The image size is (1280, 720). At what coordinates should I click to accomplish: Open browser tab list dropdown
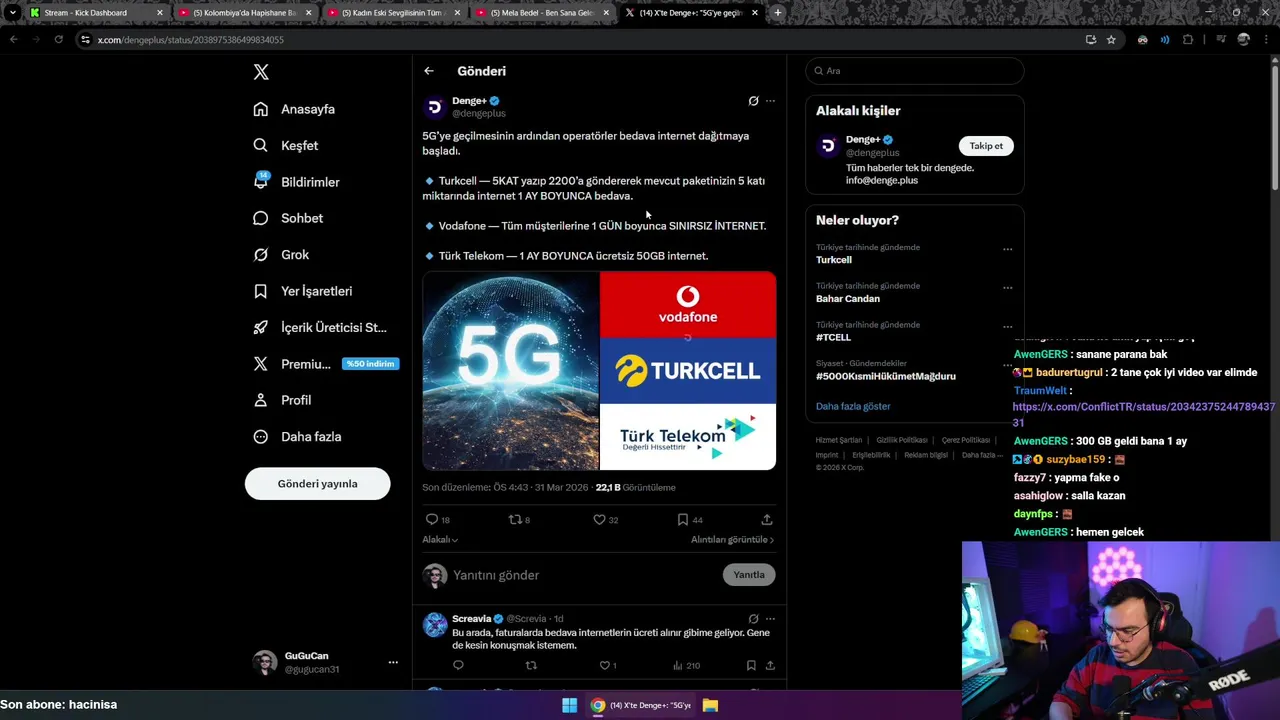click(12, 13)
